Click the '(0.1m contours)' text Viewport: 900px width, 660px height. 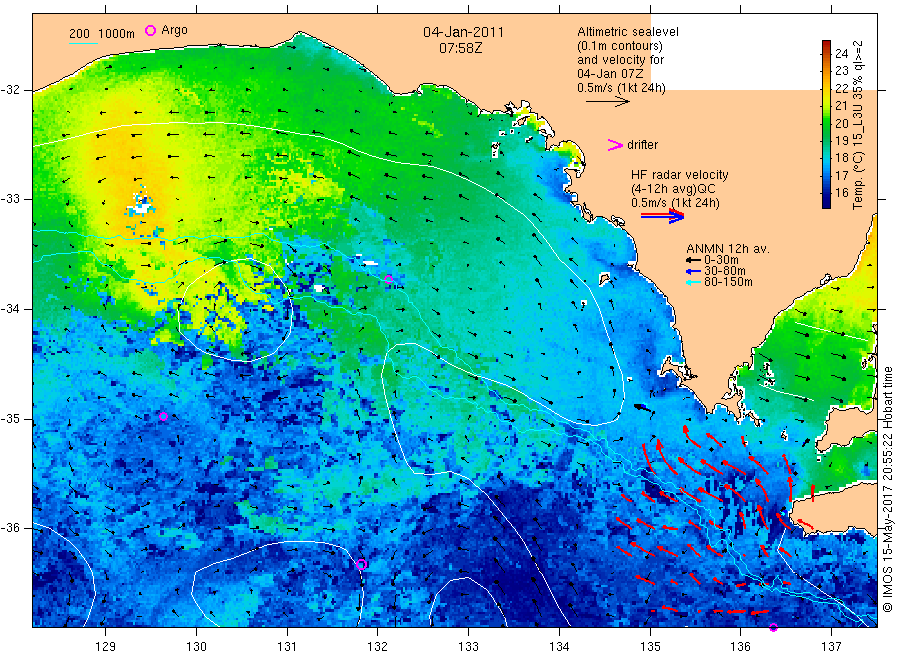(x=620, y=46)
